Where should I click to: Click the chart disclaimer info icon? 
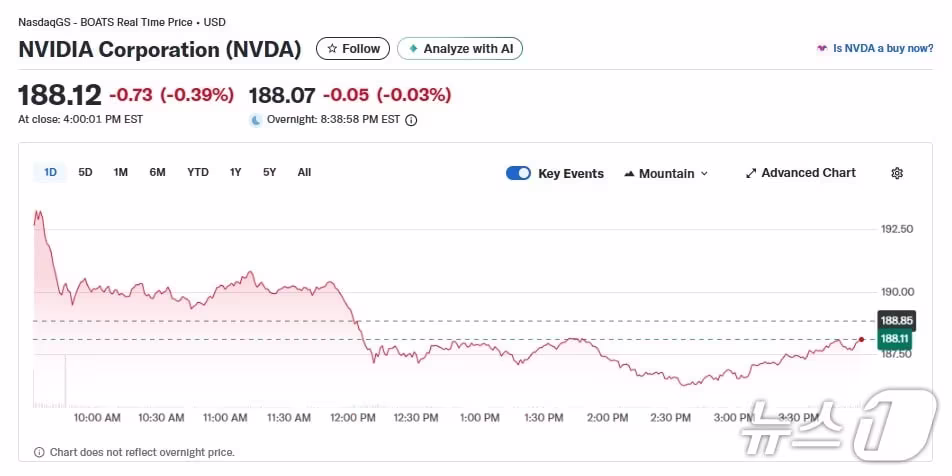pos(39,452)
